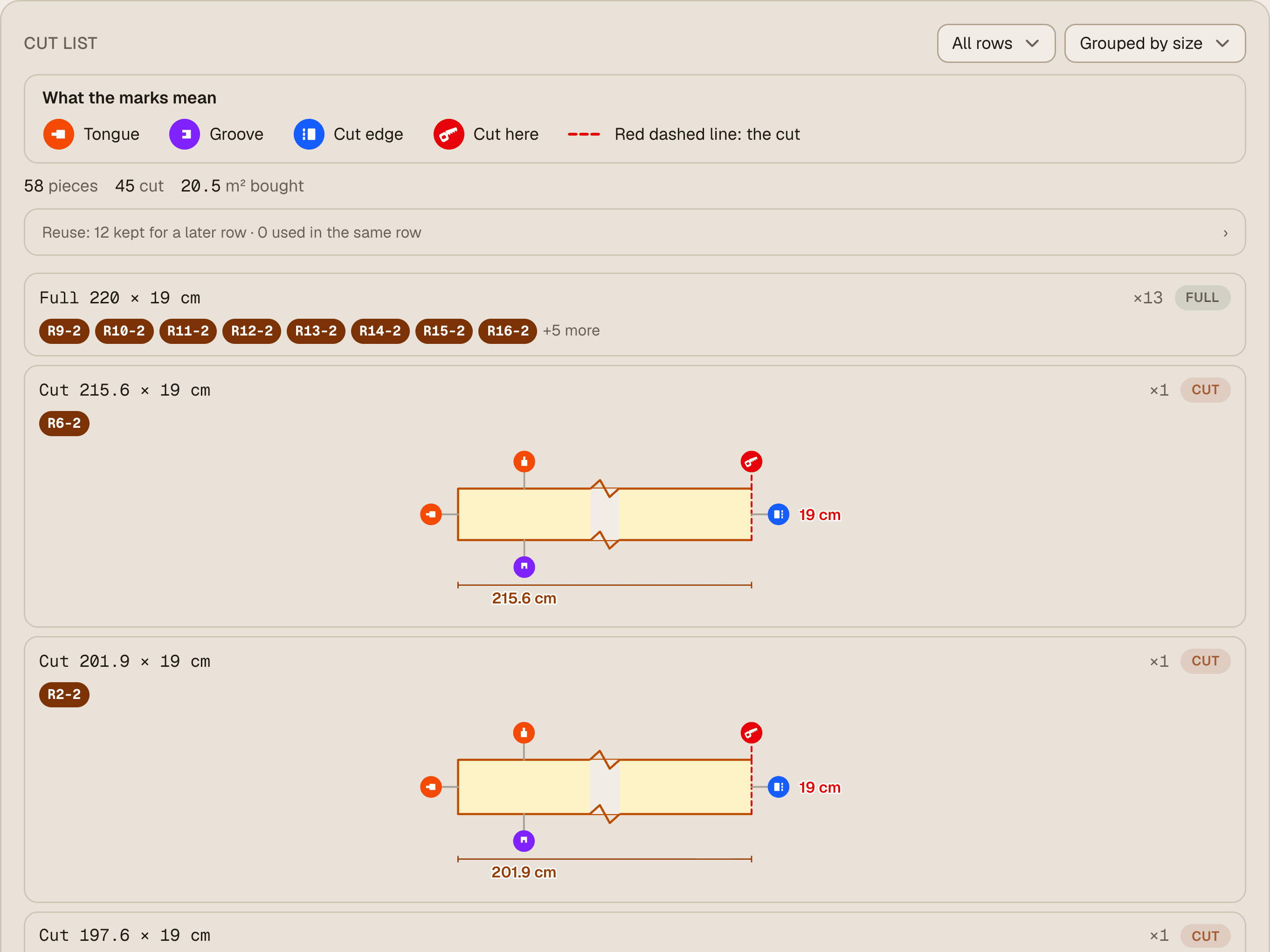The image size is (1270, 952).
Task: Select the R14-2 piece tag
Action: pos(380,331)
